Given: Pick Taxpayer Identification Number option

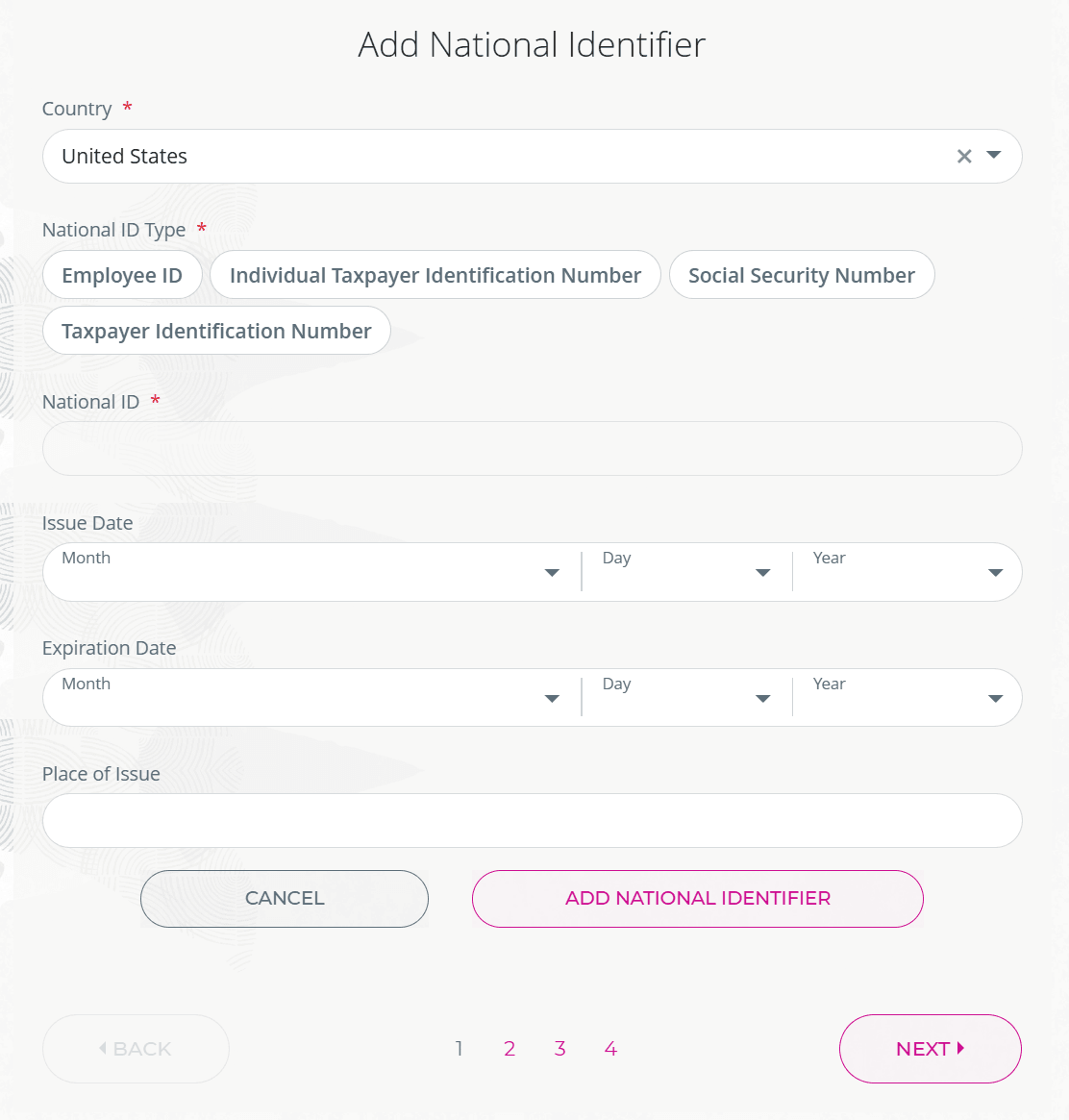Looking at the screenshot, I should pyautogui.click(x=216, y=331).
